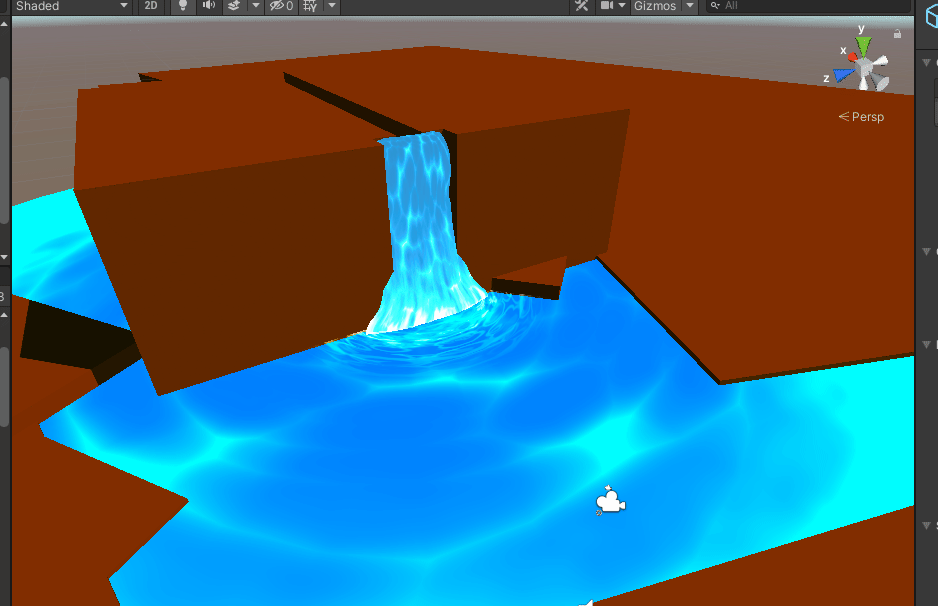
Task: Click the green Y axis gizmo cone
Action: [x=863, y=46]
